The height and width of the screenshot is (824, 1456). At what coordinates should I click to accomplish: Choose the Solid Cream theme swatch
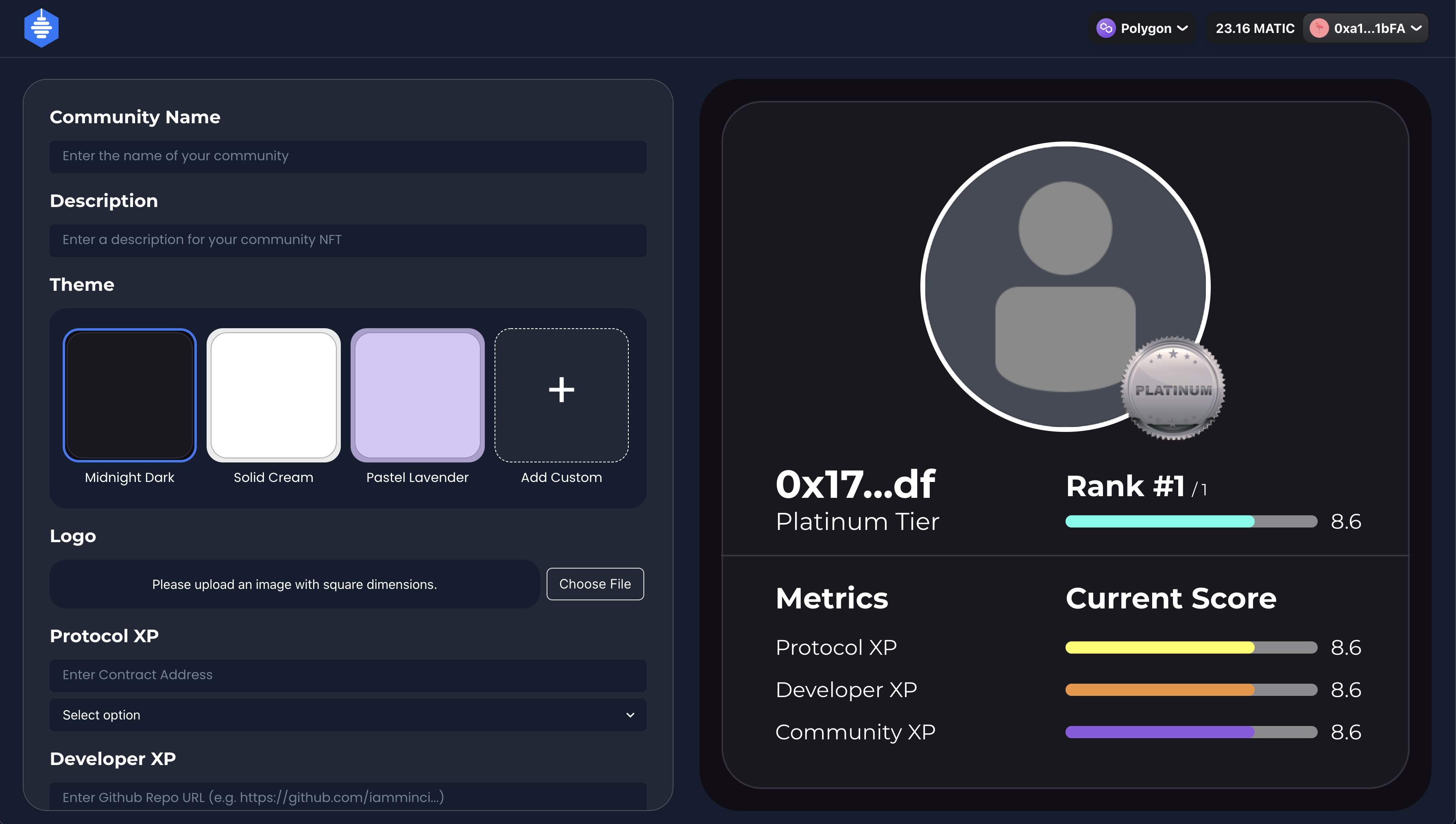[x=273, y=395]
